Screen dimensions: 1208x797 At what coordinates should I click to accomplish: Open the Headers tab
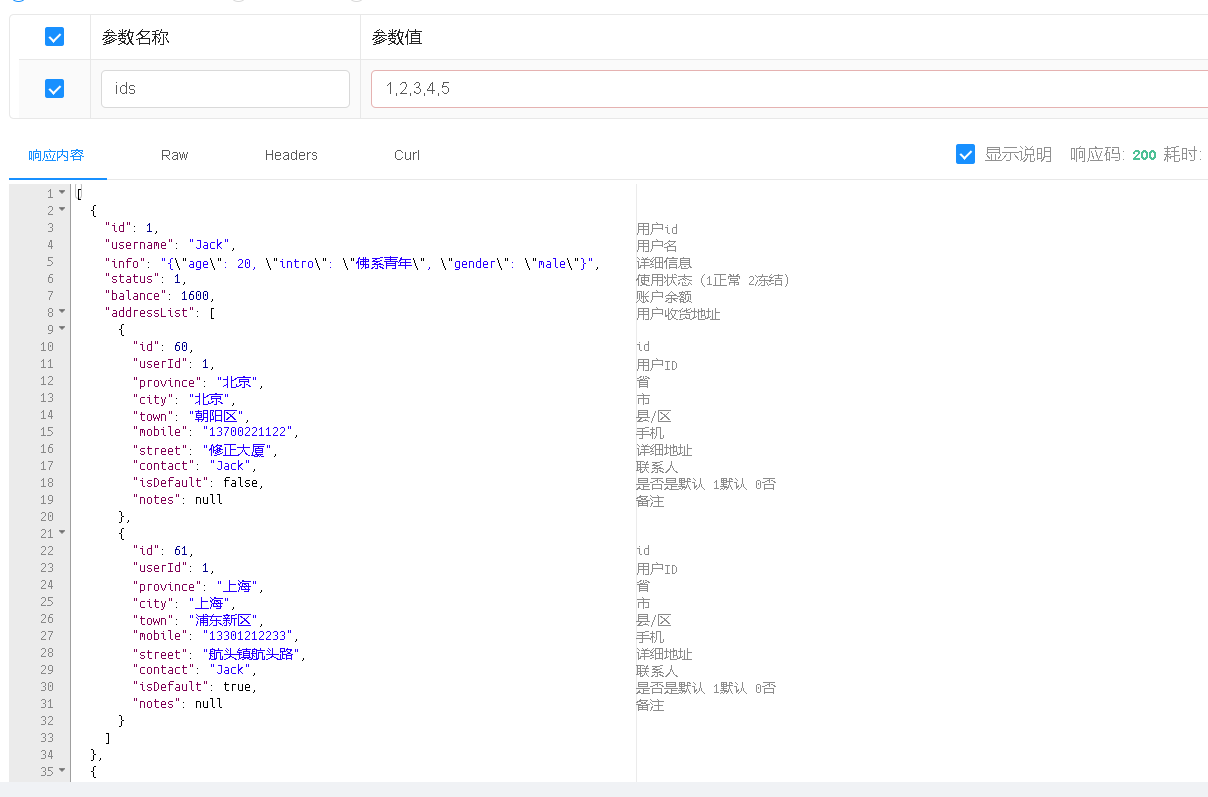291,155
